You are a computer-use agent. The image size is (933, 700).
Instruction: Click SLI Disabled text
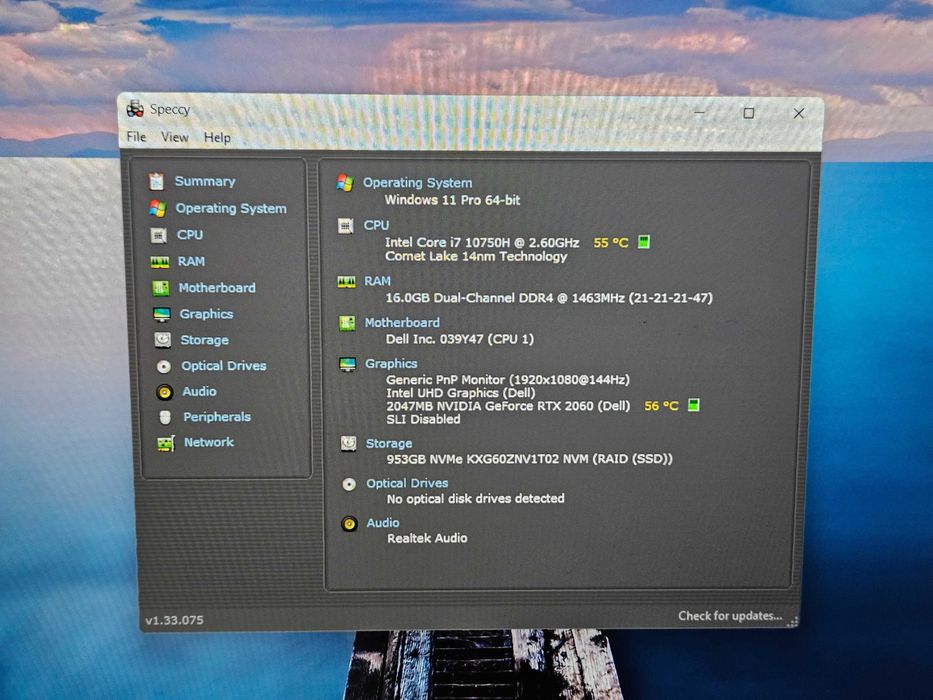[x=423, y=419]
